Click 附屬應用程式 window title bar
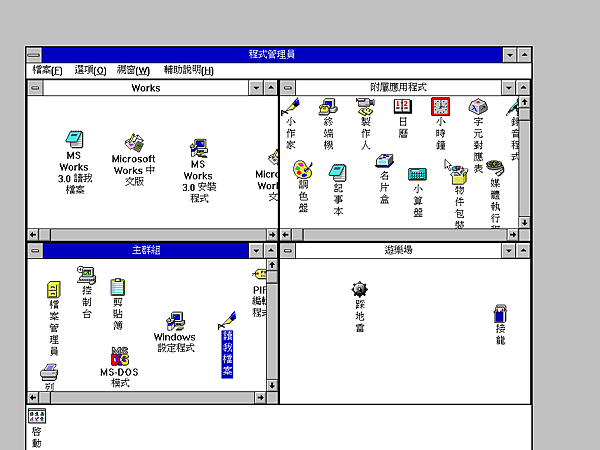Image resolution: width=600 pixels, height=450 pixels. (x=398, y=88)
